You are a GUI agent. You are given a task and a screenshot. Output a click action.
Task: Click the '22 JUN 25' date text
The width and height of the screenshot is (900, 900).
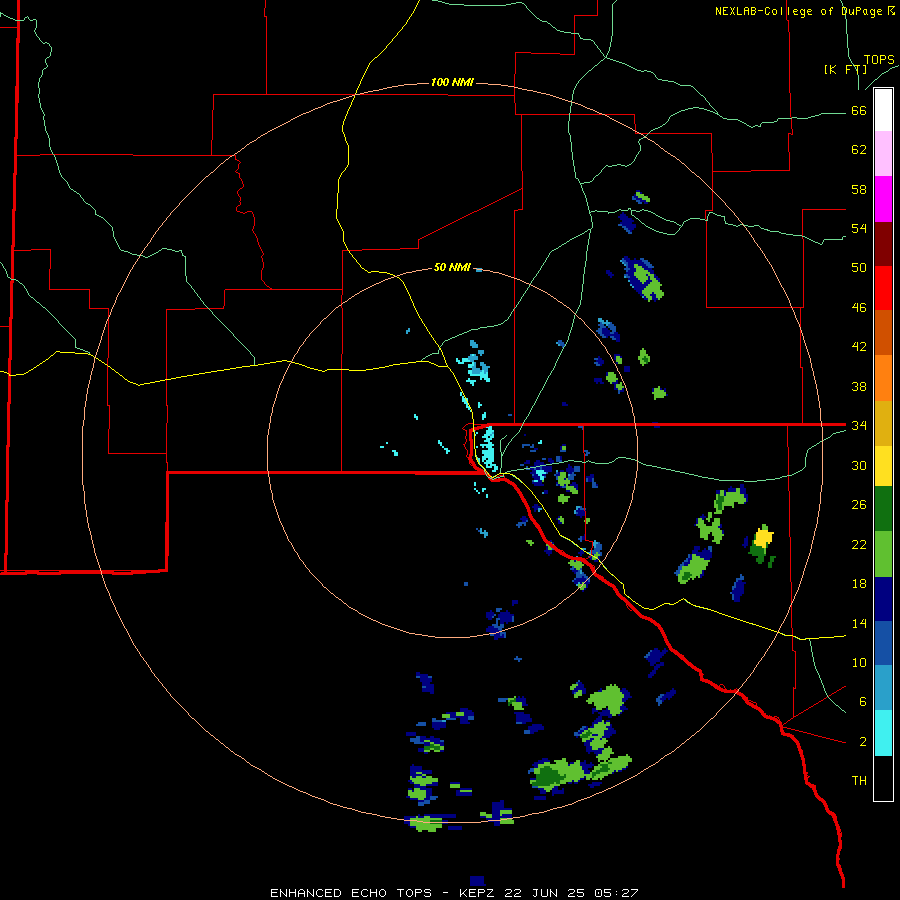pos(545,893)
